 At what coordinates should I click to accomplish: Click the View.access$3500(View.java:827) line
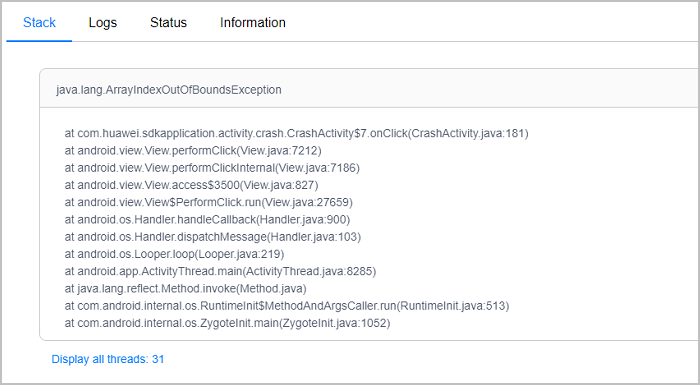[x=191, y=185]
